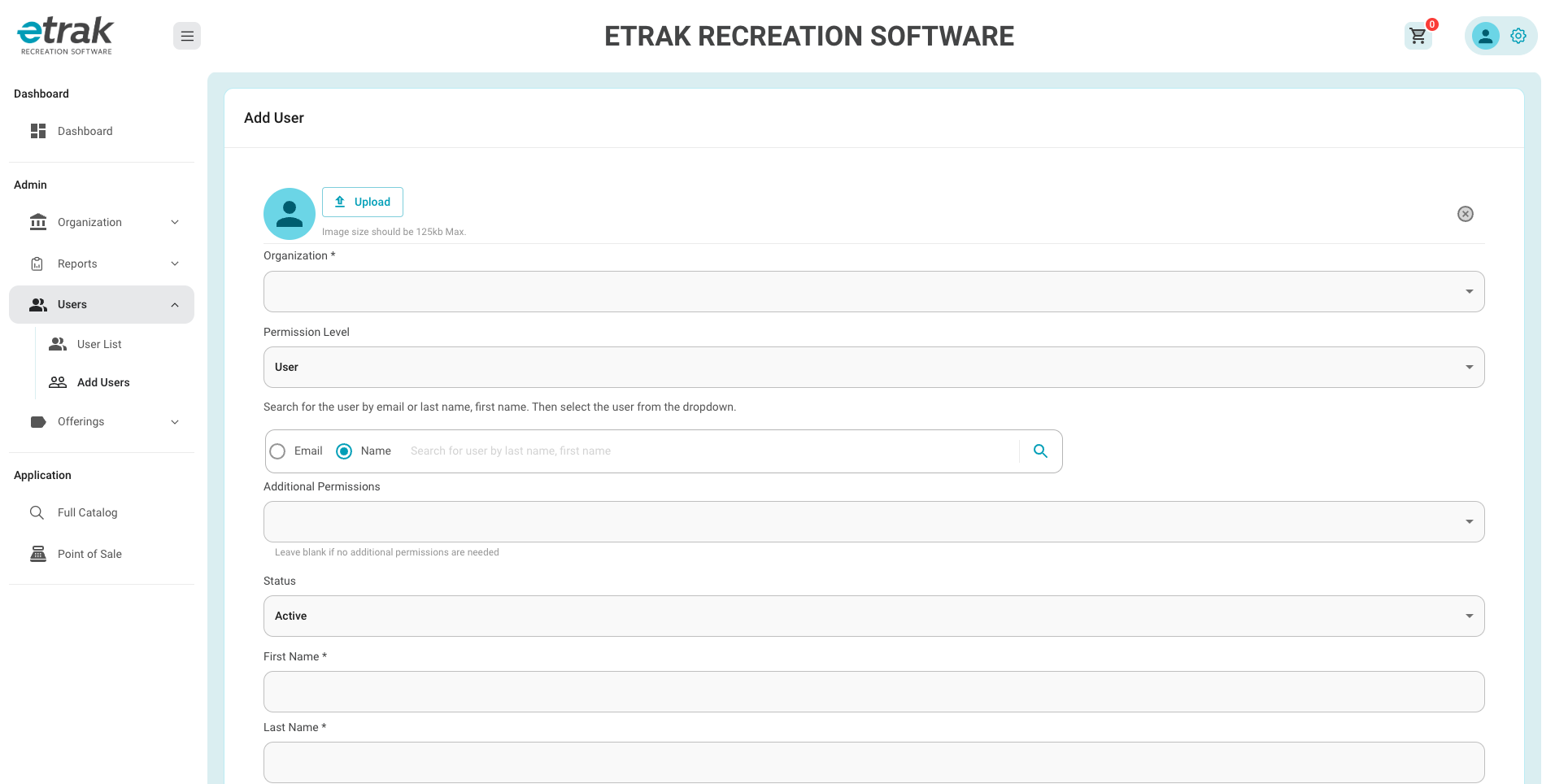Open the Reports menu item
The image size is (1555, 784).
point(102,264)
